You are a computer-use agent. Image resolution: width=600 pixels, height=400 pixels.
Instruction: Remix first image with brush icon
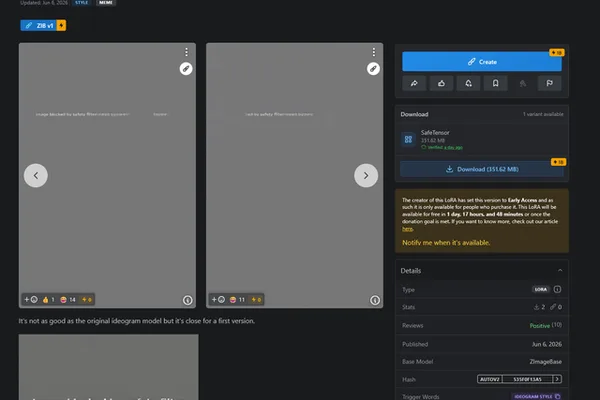tap(186, 69)
